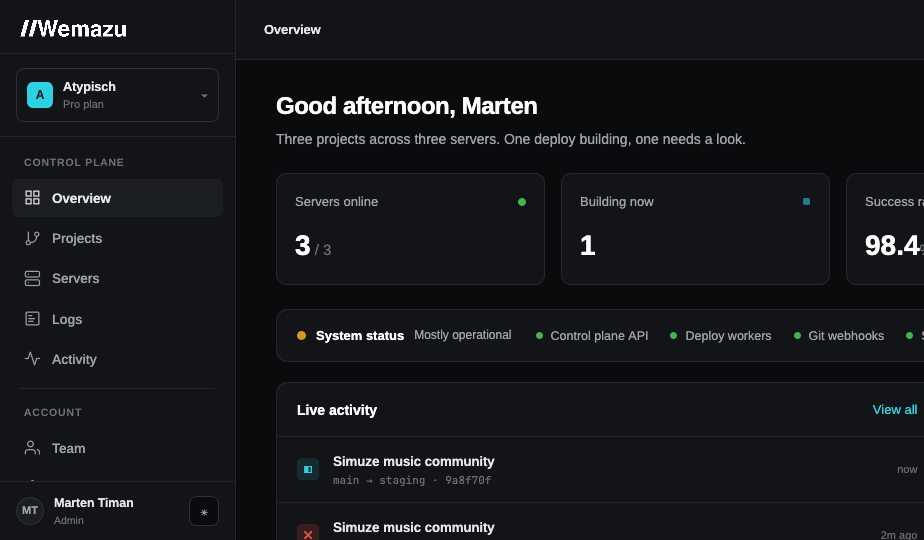Click the Wemazu logo

(x=74, y=28)
